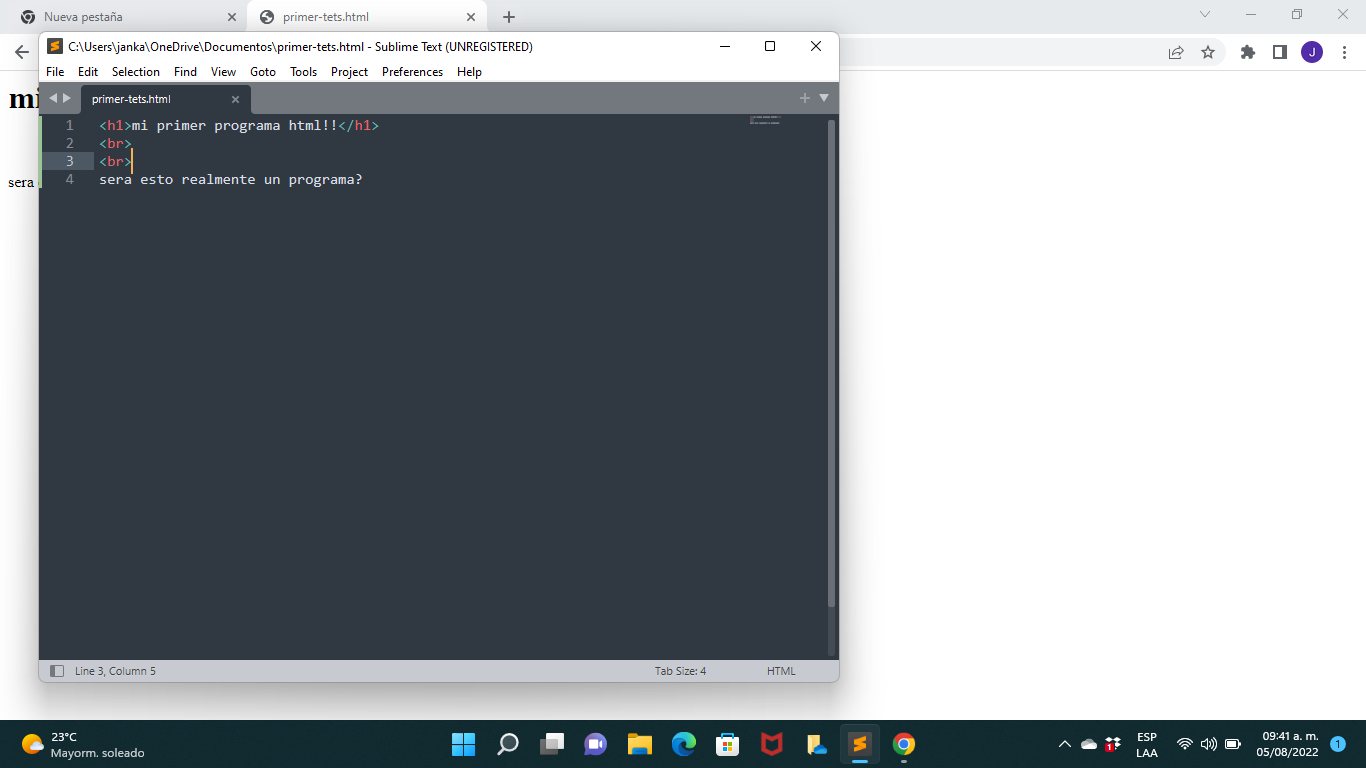Viewport: 1366px width, 768px height.
Task: Click the Line 3, Column 5 status
Action: [x=115, y=671]
